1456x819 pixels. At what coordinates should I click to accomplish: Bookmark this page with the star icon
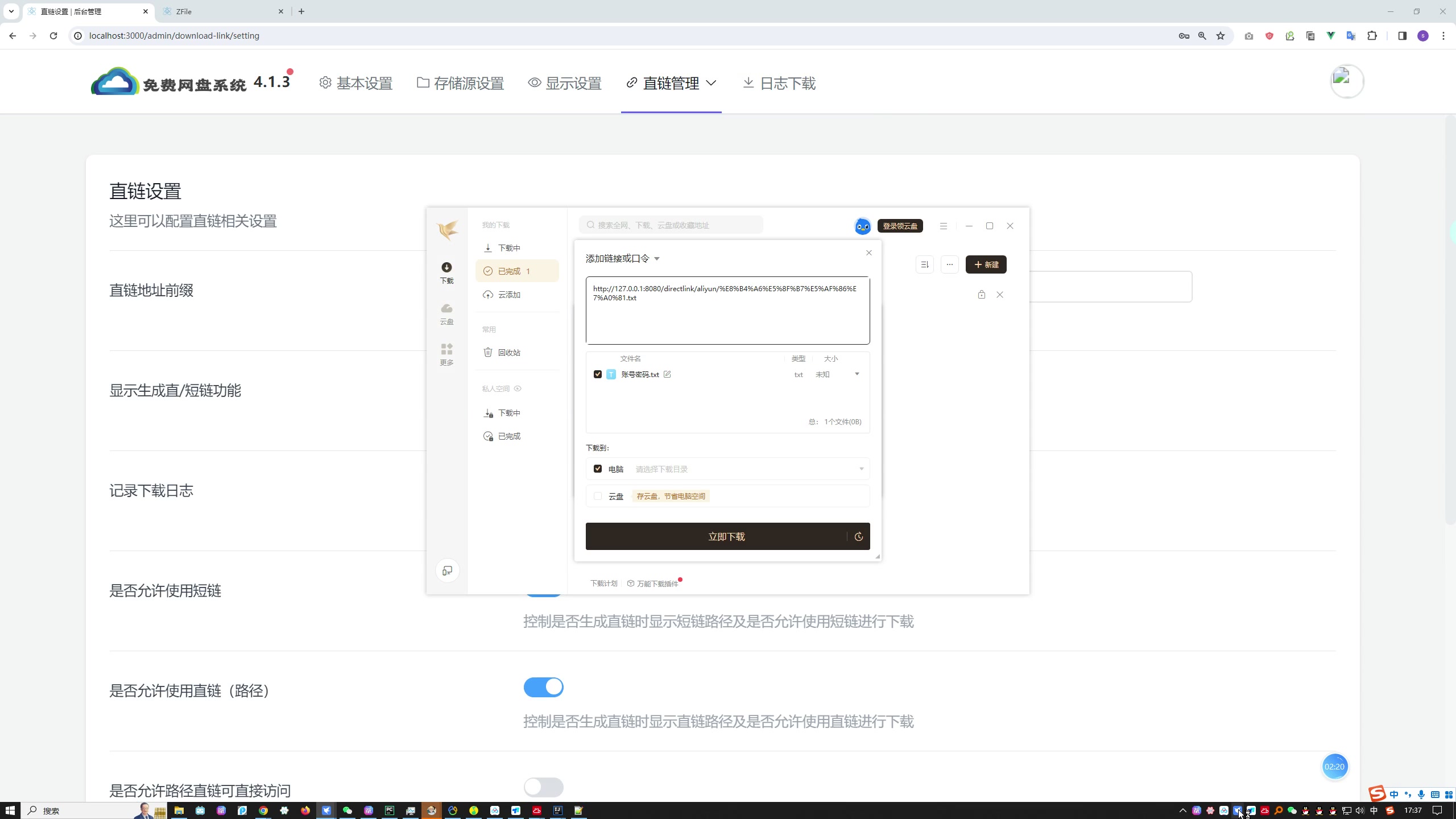pos(1221,36)
